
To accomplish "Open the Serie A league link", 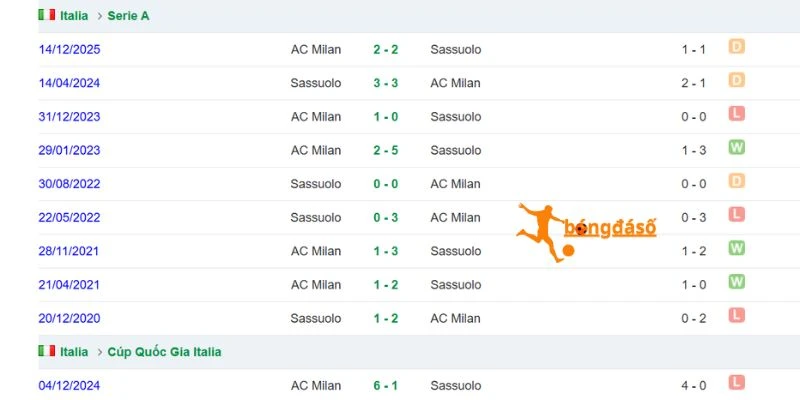I will [129, 16].
